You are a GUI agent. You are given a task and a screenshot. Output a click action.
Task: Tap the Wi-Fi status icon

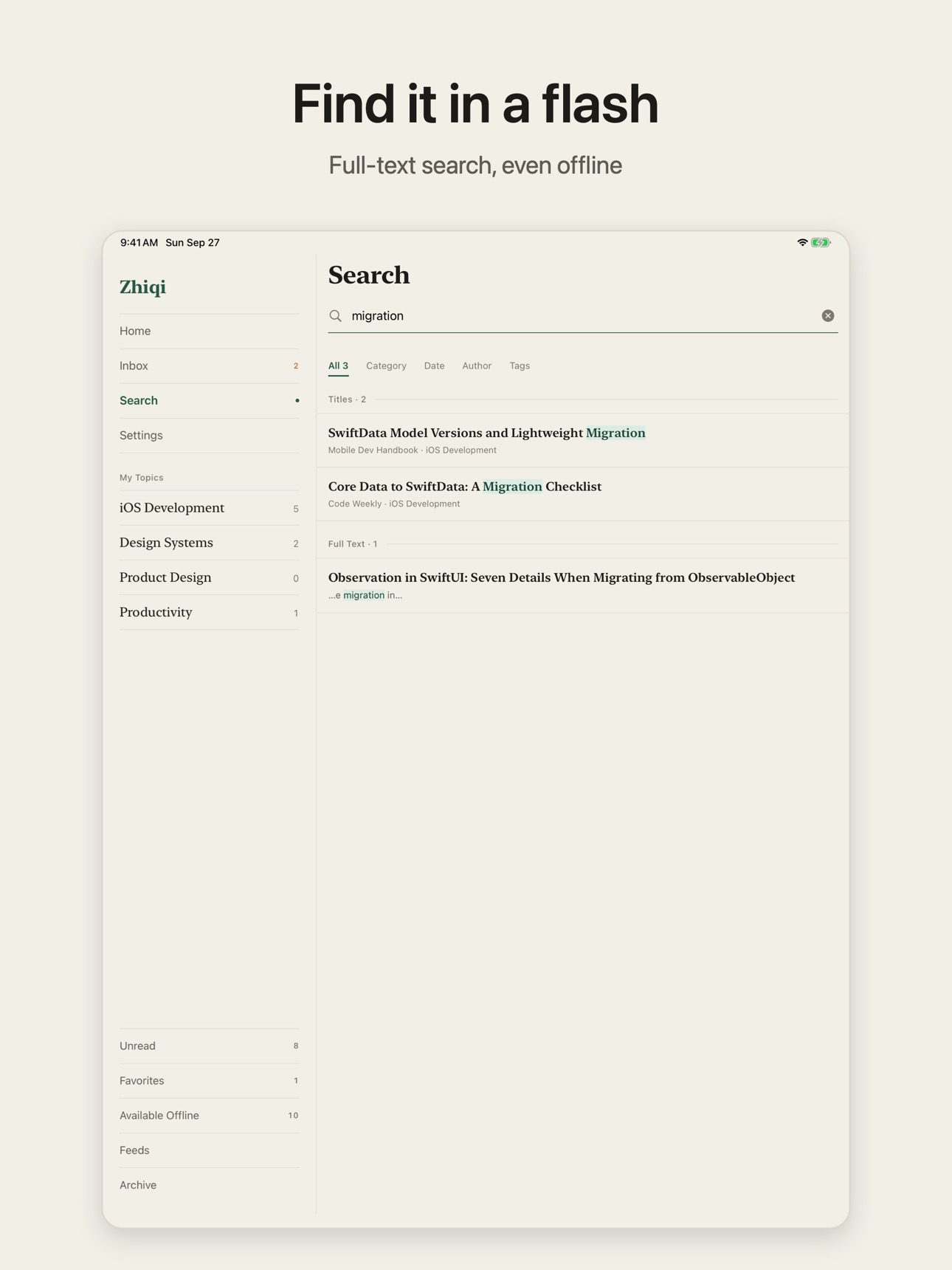pos(802,242)
